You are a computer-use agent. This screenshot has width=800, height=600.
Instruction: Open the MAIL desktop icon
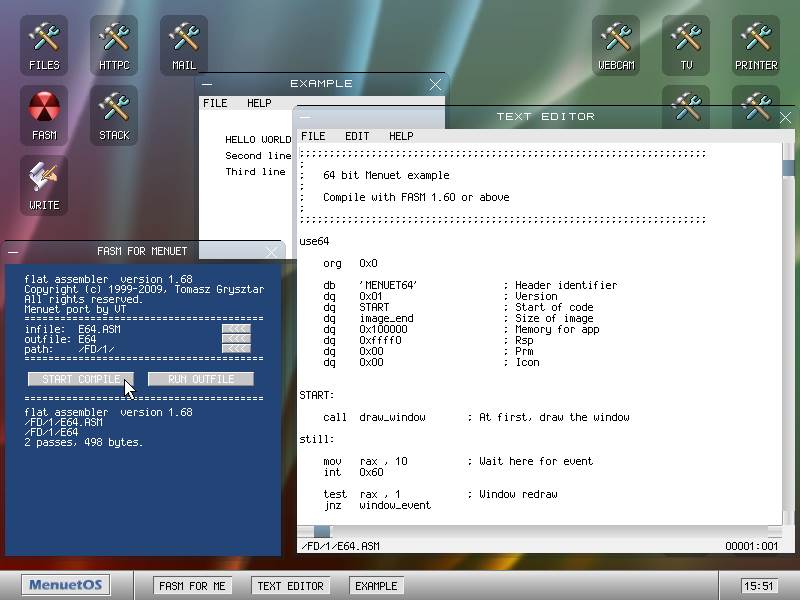pyautogui.click(x=184, y=45)
